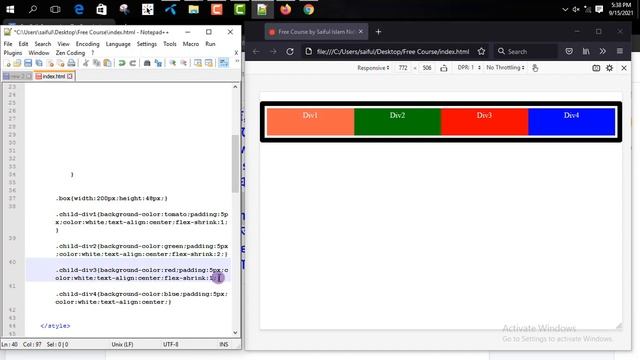Screen dimensions: 640x360
Task: Open the Zen Coding menu
Action: 70,53
